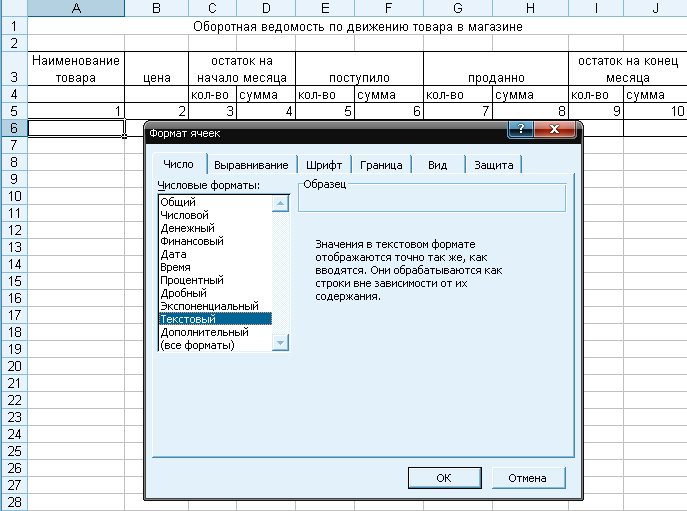687x511 pixels.
Task: Click the Наименование товара cell
Action: coord(76,68)
